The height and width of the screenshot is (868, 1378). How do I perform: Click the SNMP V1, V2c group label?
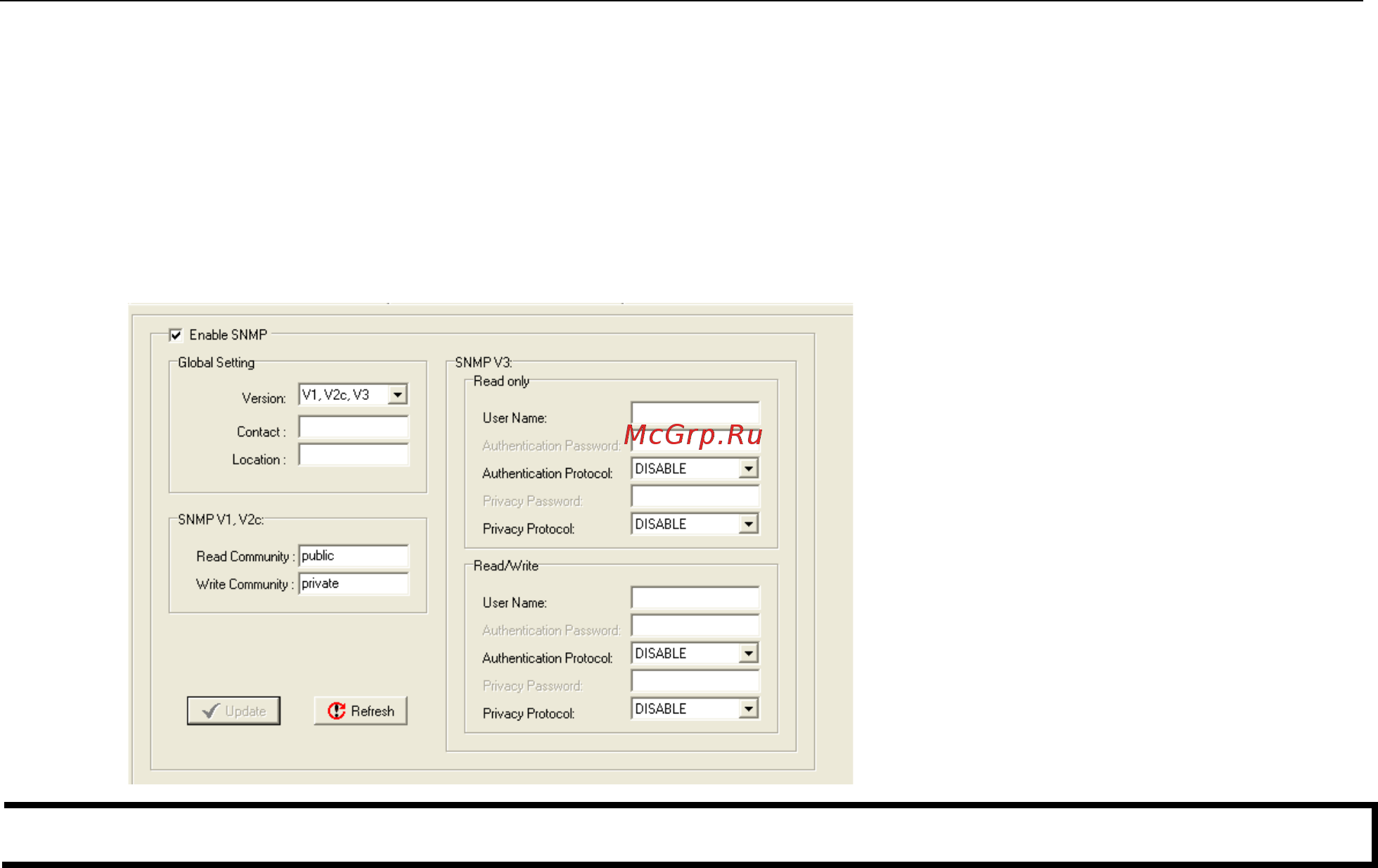(221, 519)
